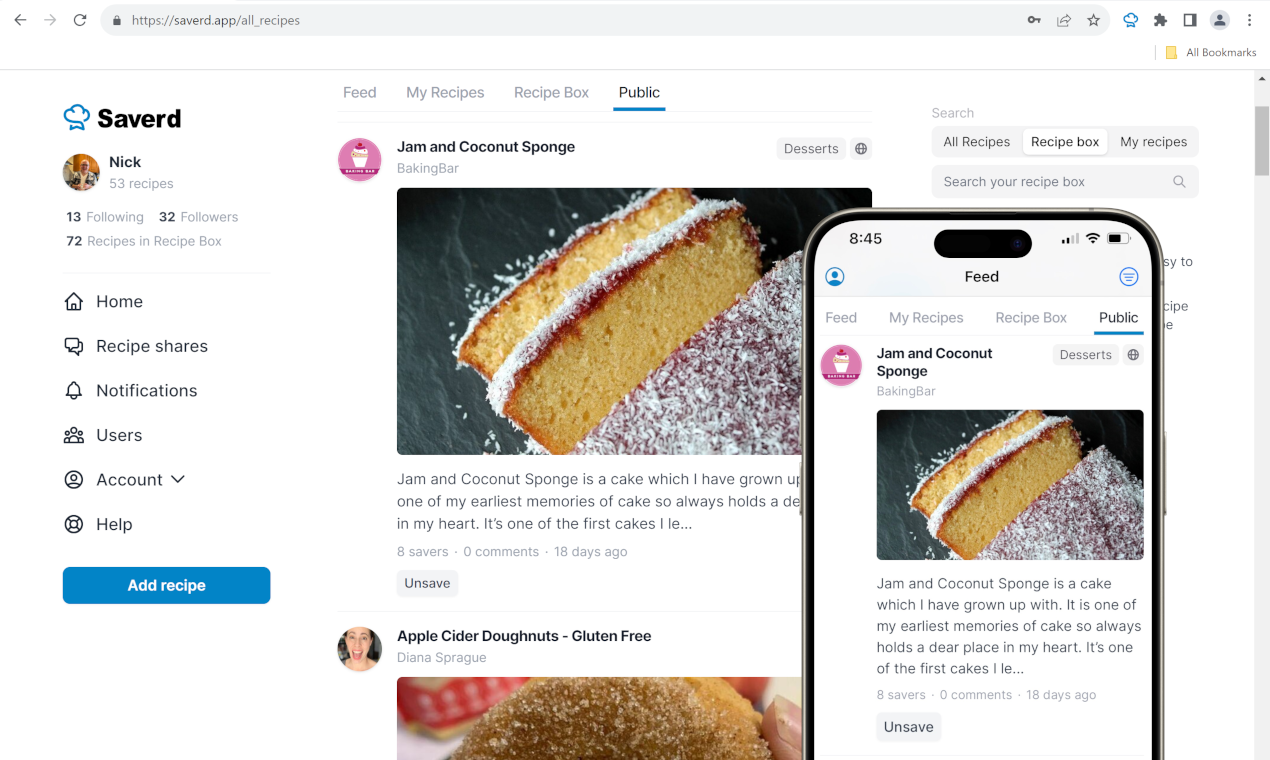Click the padlock icon in the address bar
This screenshot has height=760, width=1270.
[117, 20]
